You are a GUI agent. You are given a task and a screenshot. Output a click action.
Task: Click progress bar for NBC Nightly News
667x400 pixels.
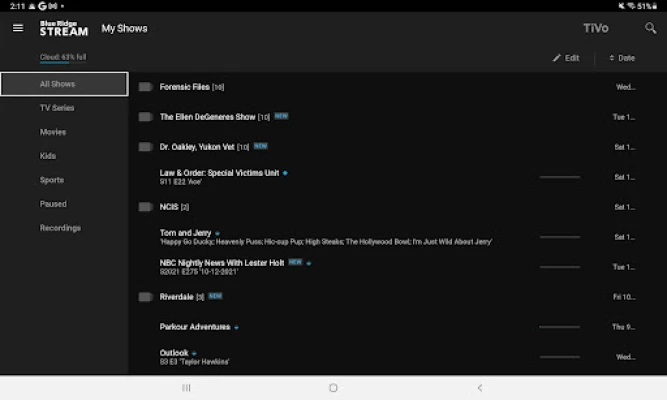[560, 267]
